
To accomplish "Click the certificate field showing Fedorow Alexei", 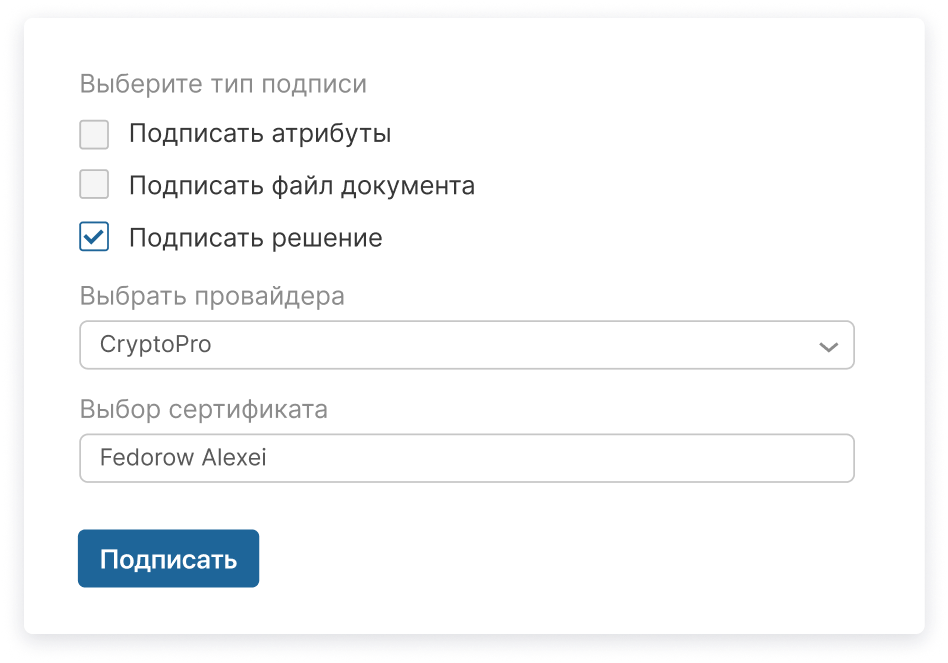I will [466, 458].
